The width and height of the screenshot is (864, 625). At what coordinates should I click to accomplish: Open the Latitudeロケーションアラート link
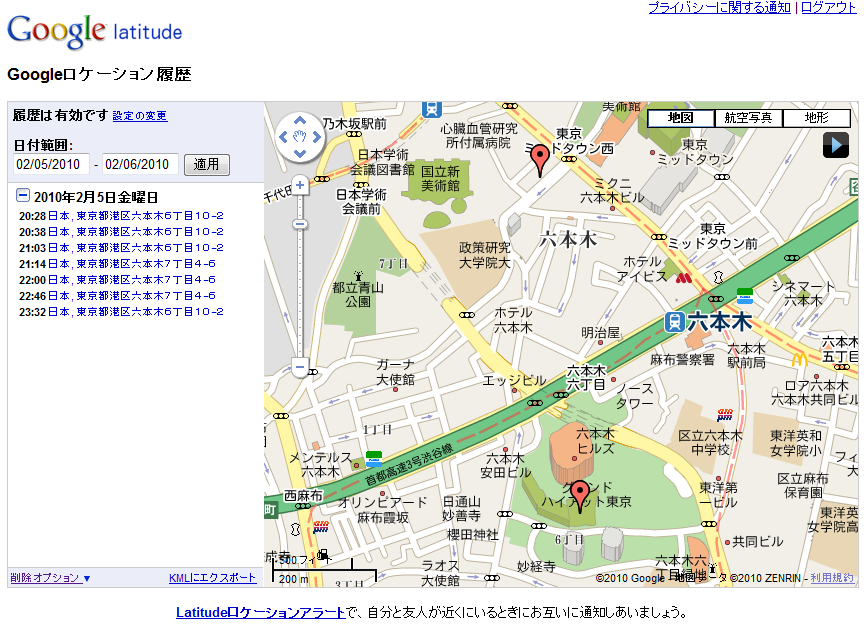click(261, 612)
